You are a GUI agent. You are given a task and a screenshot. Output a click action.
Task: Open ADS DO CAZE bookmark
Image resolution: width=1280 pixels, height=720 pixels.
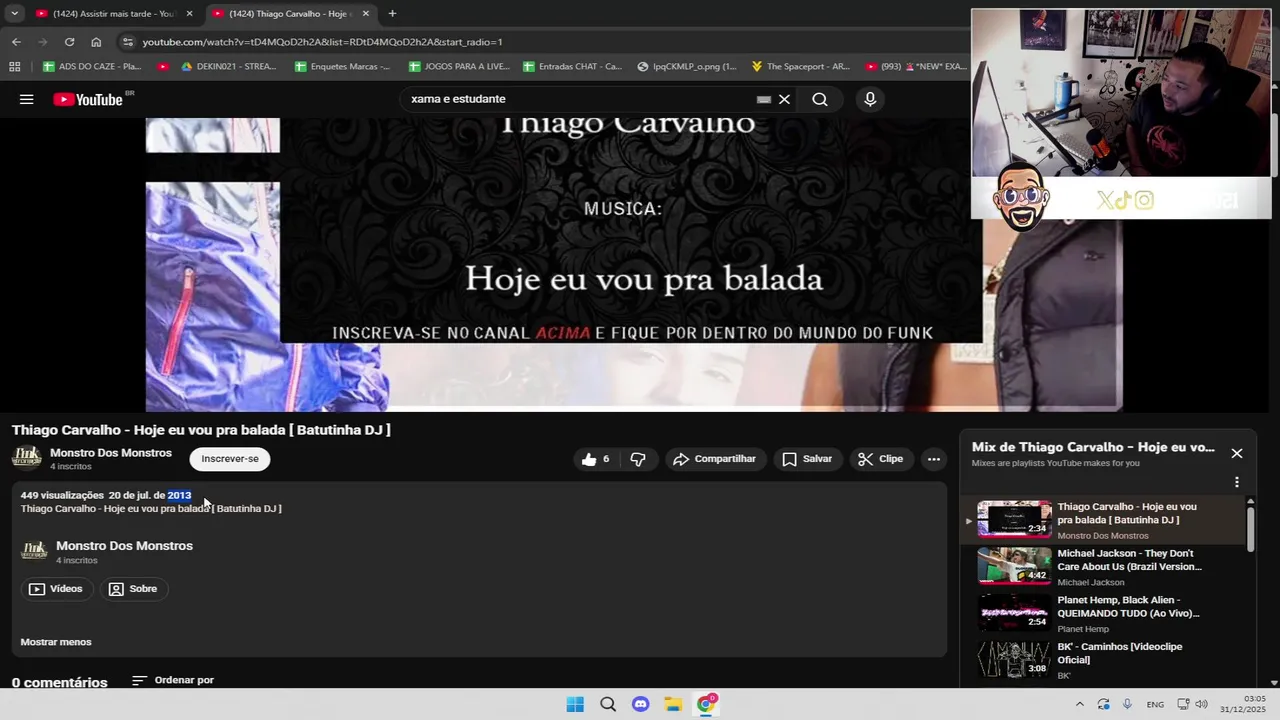pos(92,67)
